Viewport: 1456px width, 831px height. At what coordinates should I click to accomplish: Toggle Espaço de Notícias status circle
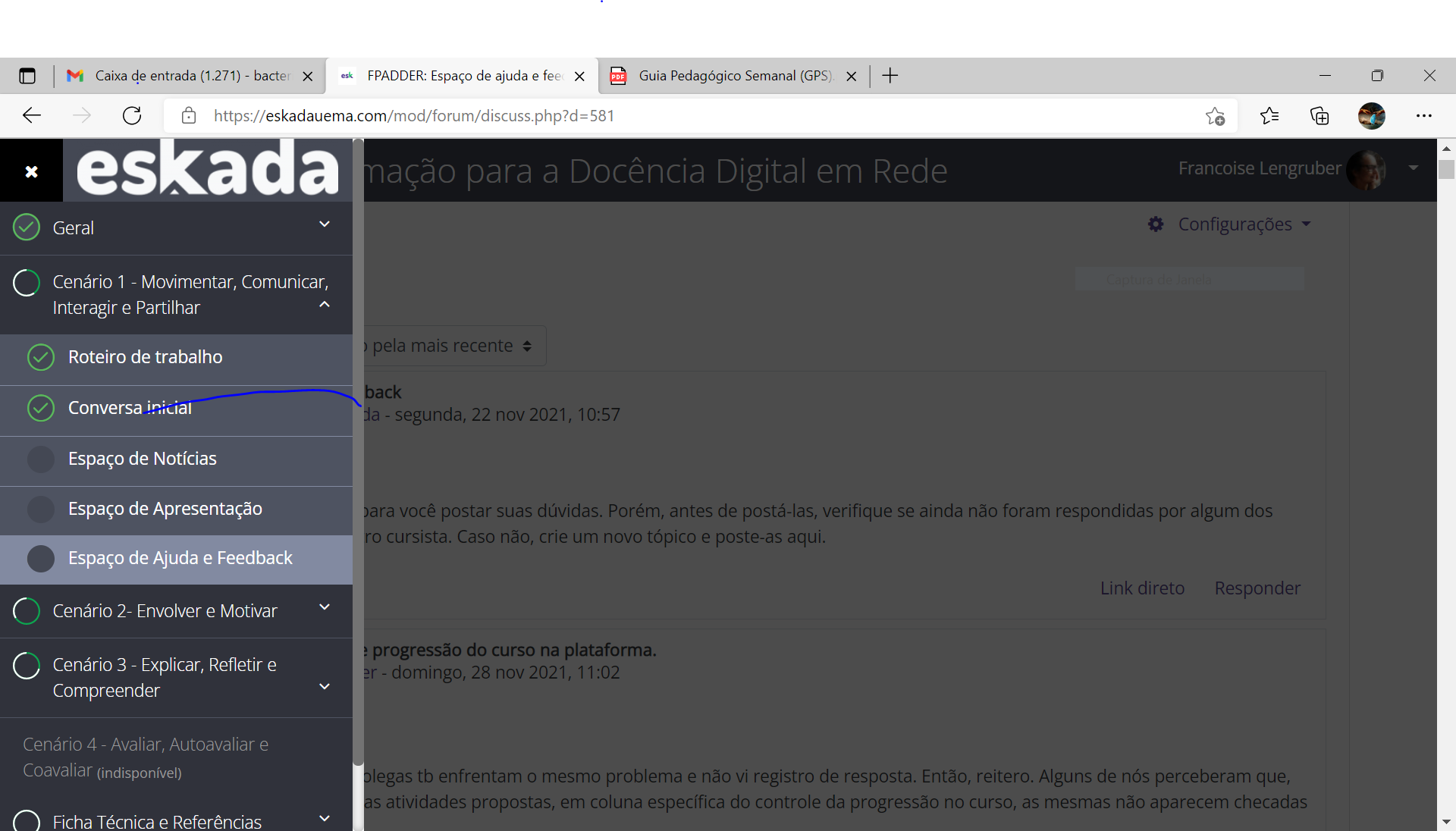tap(41, 459)
